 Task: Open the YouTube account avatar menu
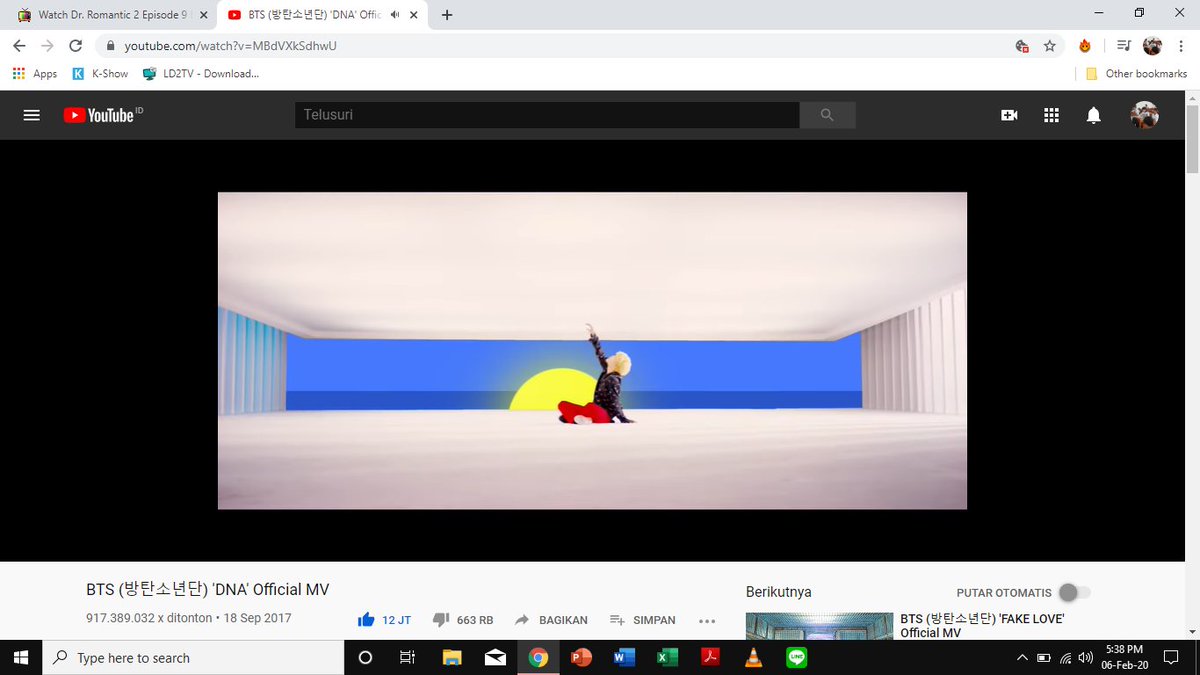coord(1144,115)
